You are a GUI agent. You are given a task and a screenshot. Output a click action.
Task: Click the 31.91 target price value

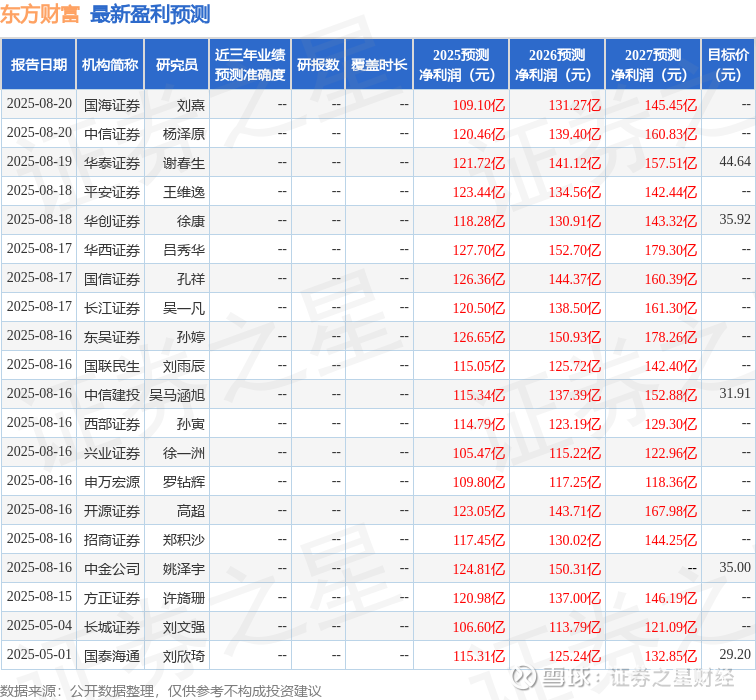[x=735, y=393]
